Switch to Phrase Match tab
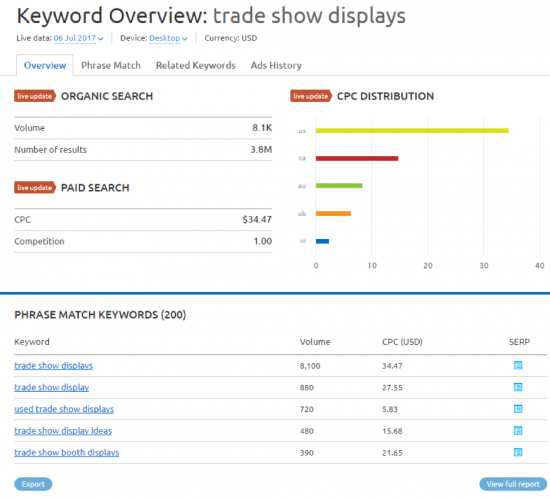Screen dimensions: 550x499 tap(111, 65)
